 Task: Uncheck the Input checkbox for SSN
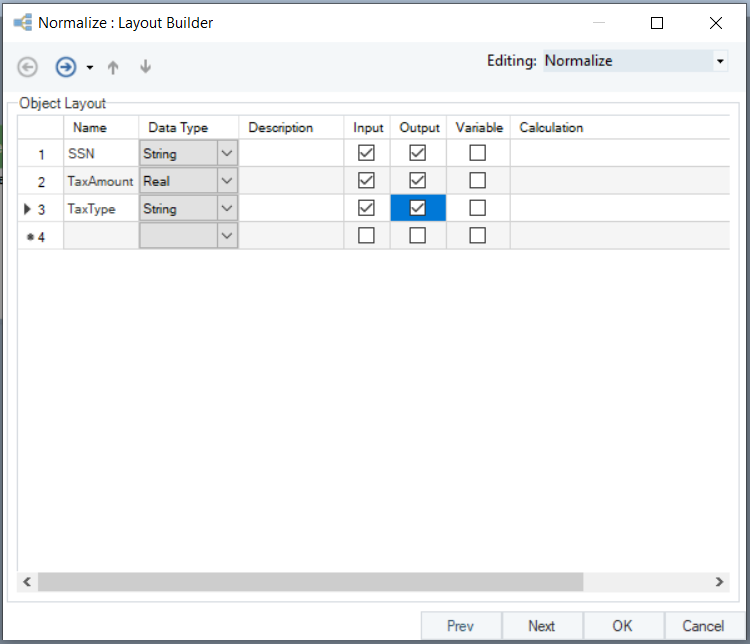[366, 153]
